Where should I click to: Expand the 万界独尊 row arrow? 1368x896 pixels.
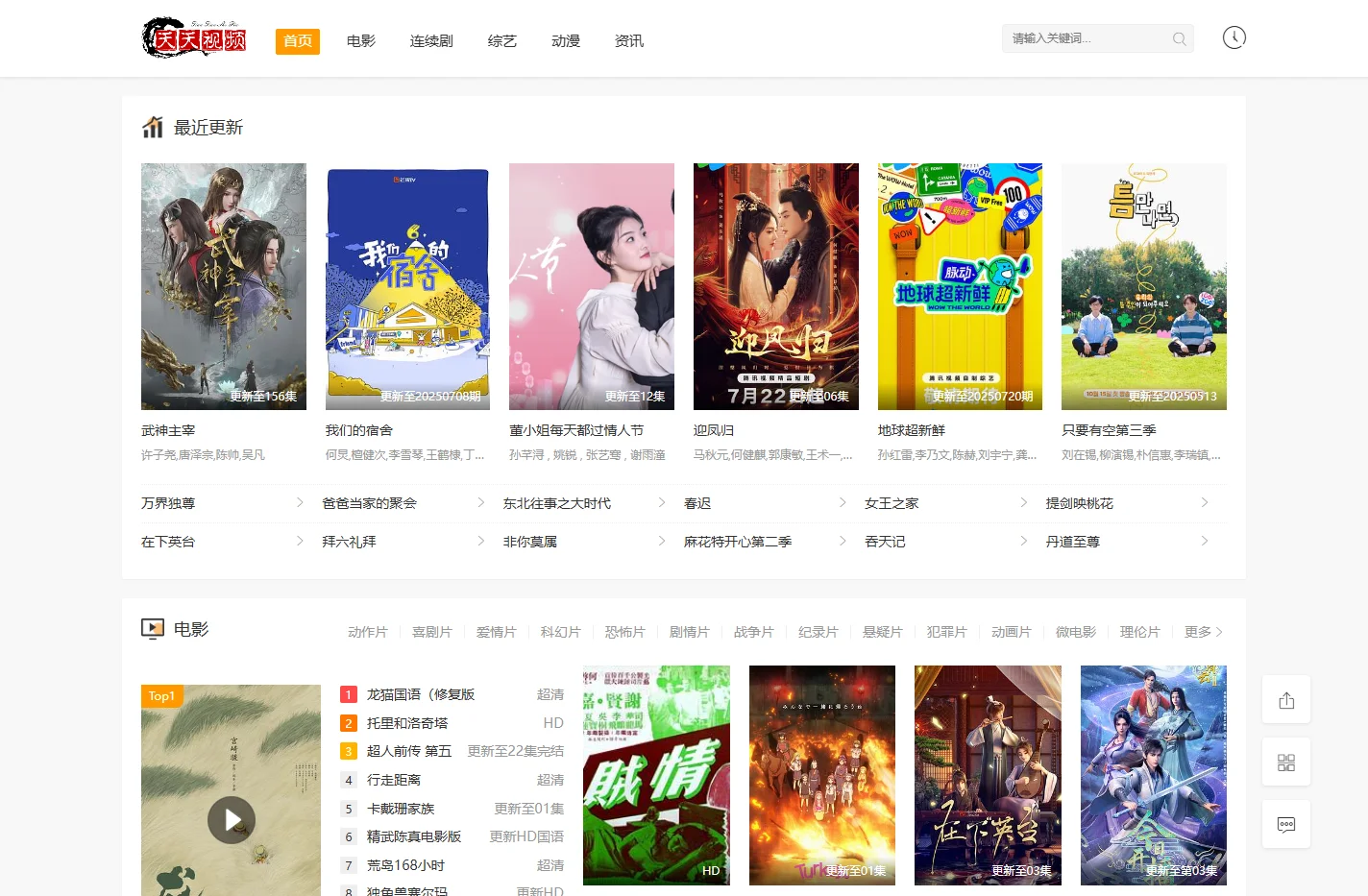coord(300,502)
